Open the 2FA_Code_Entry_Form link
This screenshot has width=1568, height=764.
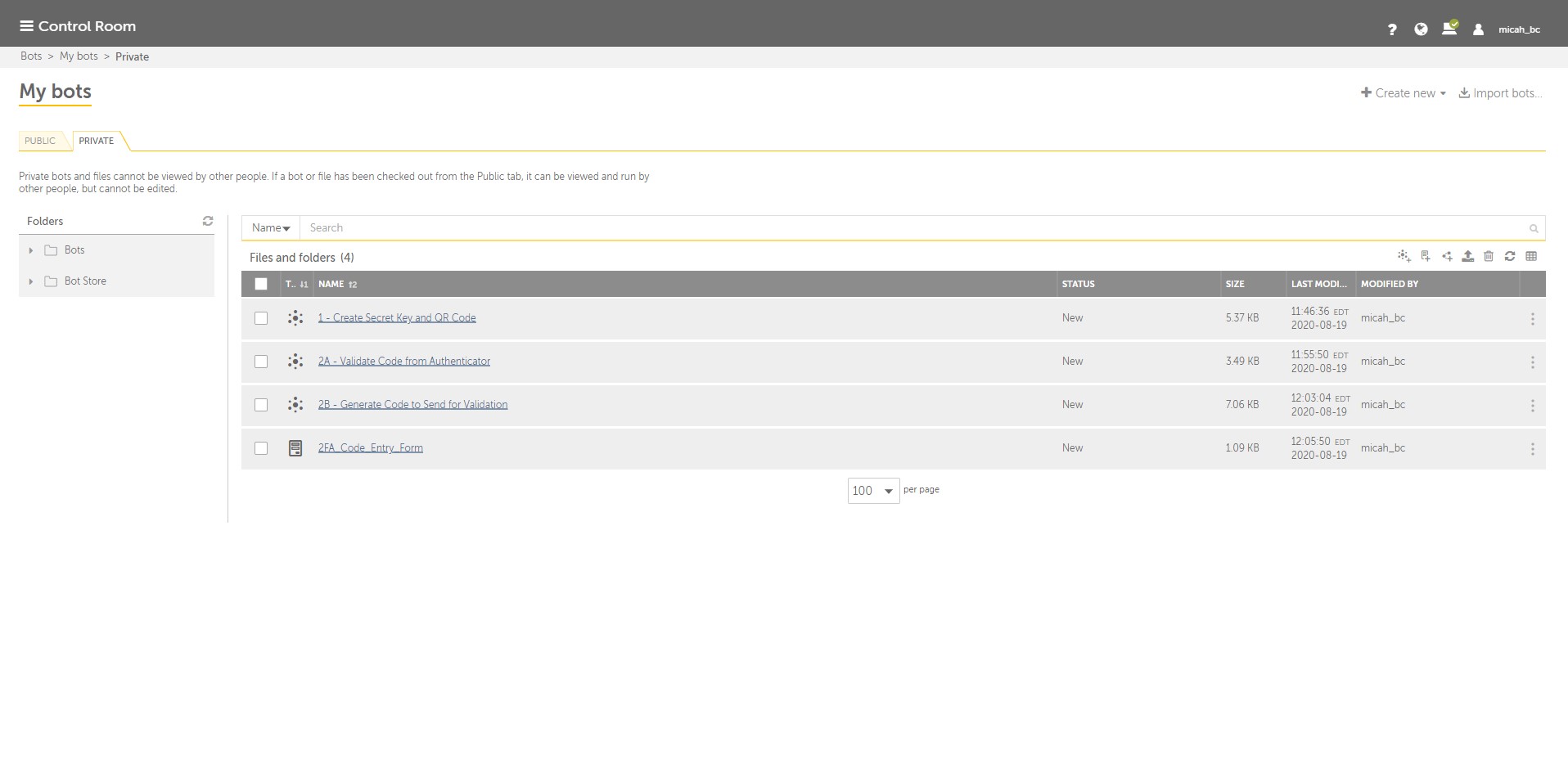point(371,448)
